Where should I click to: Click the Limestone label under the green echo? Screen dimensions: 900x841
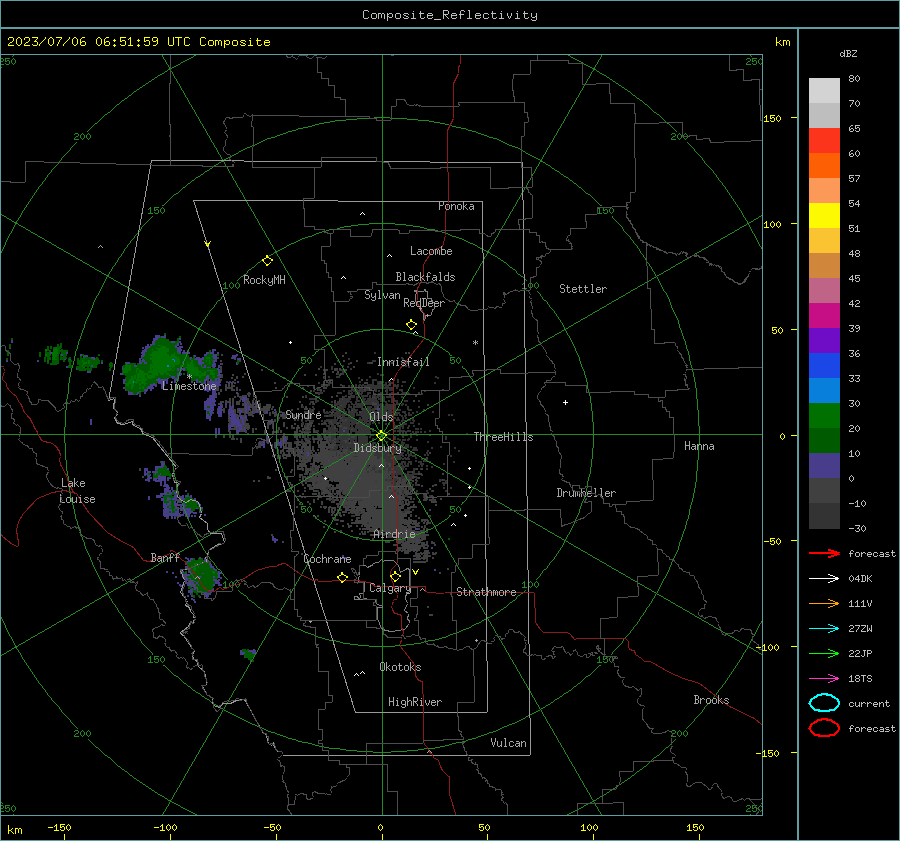(x=189, y=386)
